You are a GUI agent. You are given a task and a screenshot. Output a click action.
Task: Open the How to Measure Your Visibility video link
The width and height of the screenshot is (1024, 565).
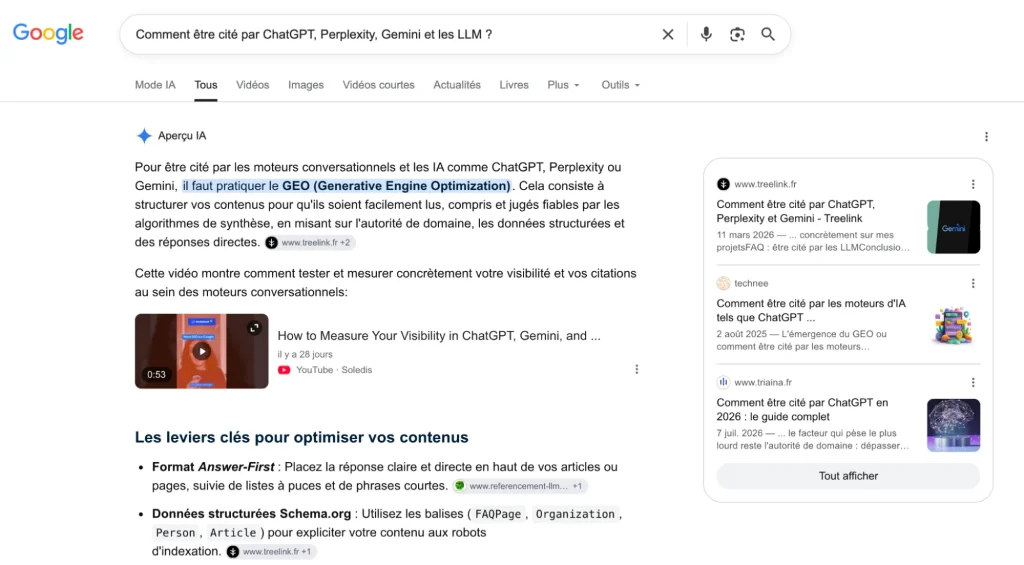coord(439,336)
